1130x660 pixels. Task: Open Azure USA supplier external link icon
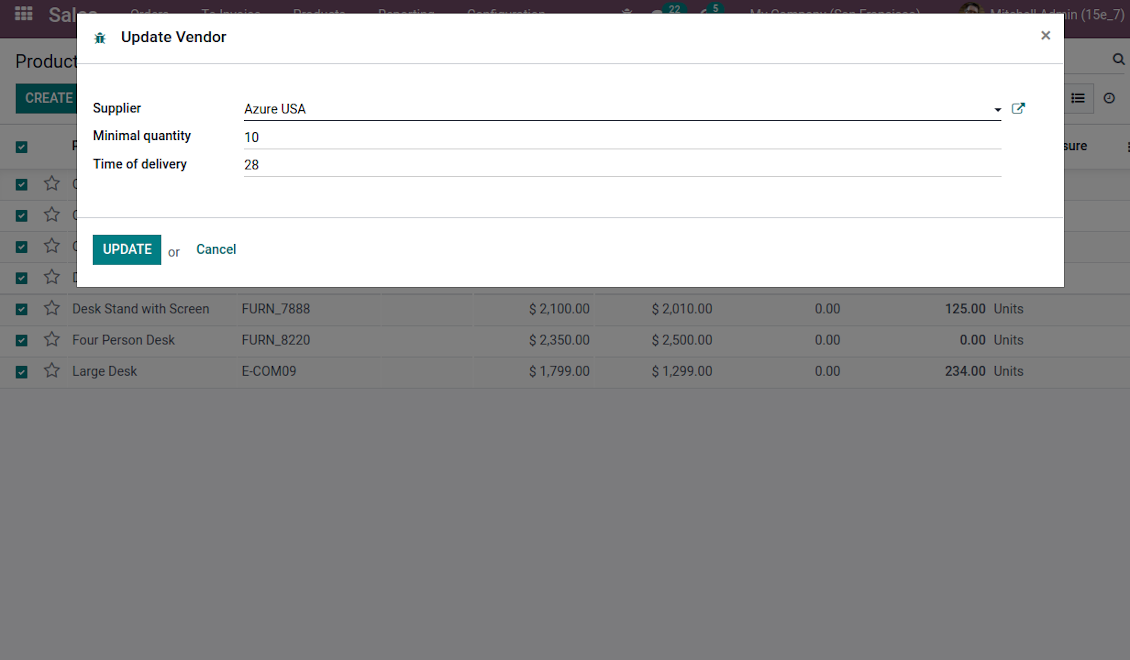click(x=1018, y=109)
